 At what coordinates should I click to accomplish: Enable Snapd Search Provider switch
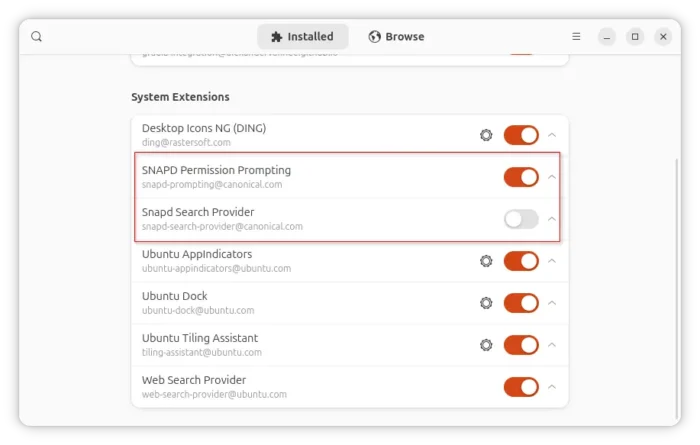[x=521, y=219]
